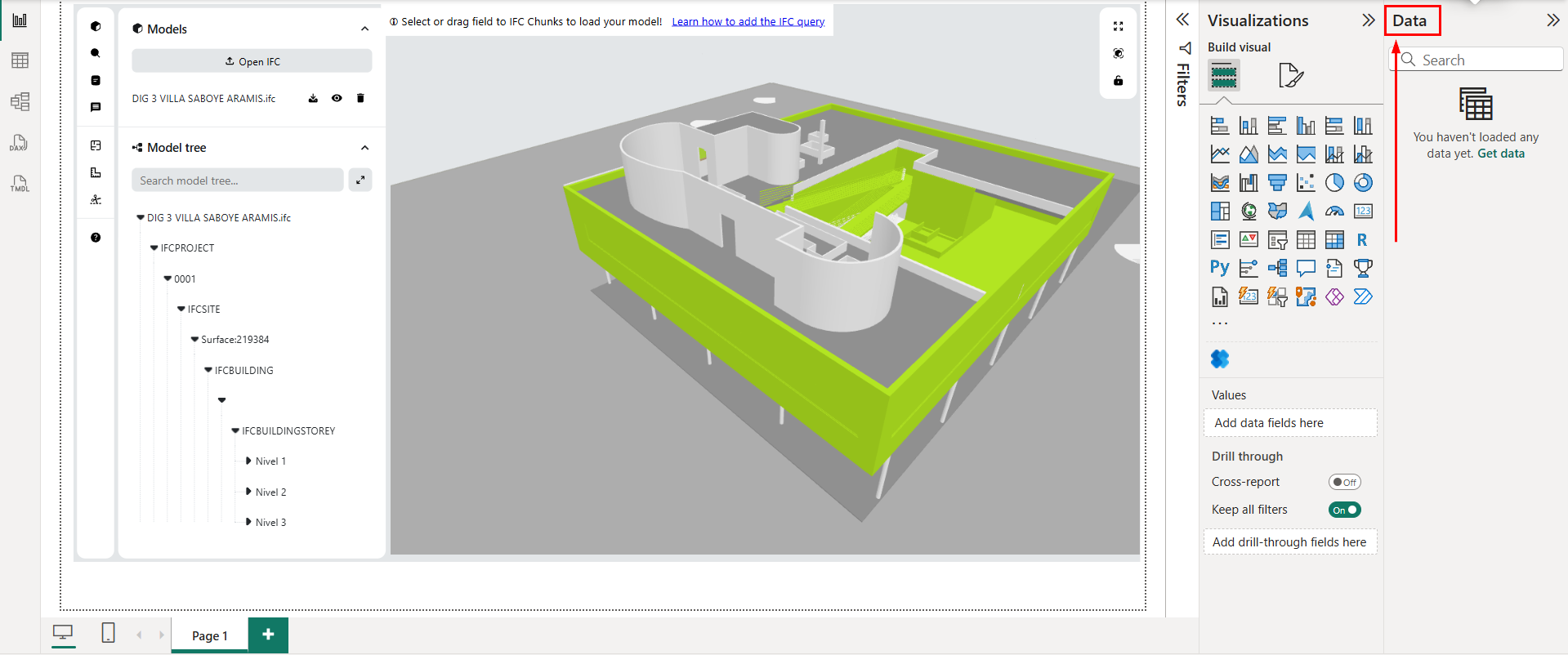Select the gauge visual icon

pos(1334,212)
